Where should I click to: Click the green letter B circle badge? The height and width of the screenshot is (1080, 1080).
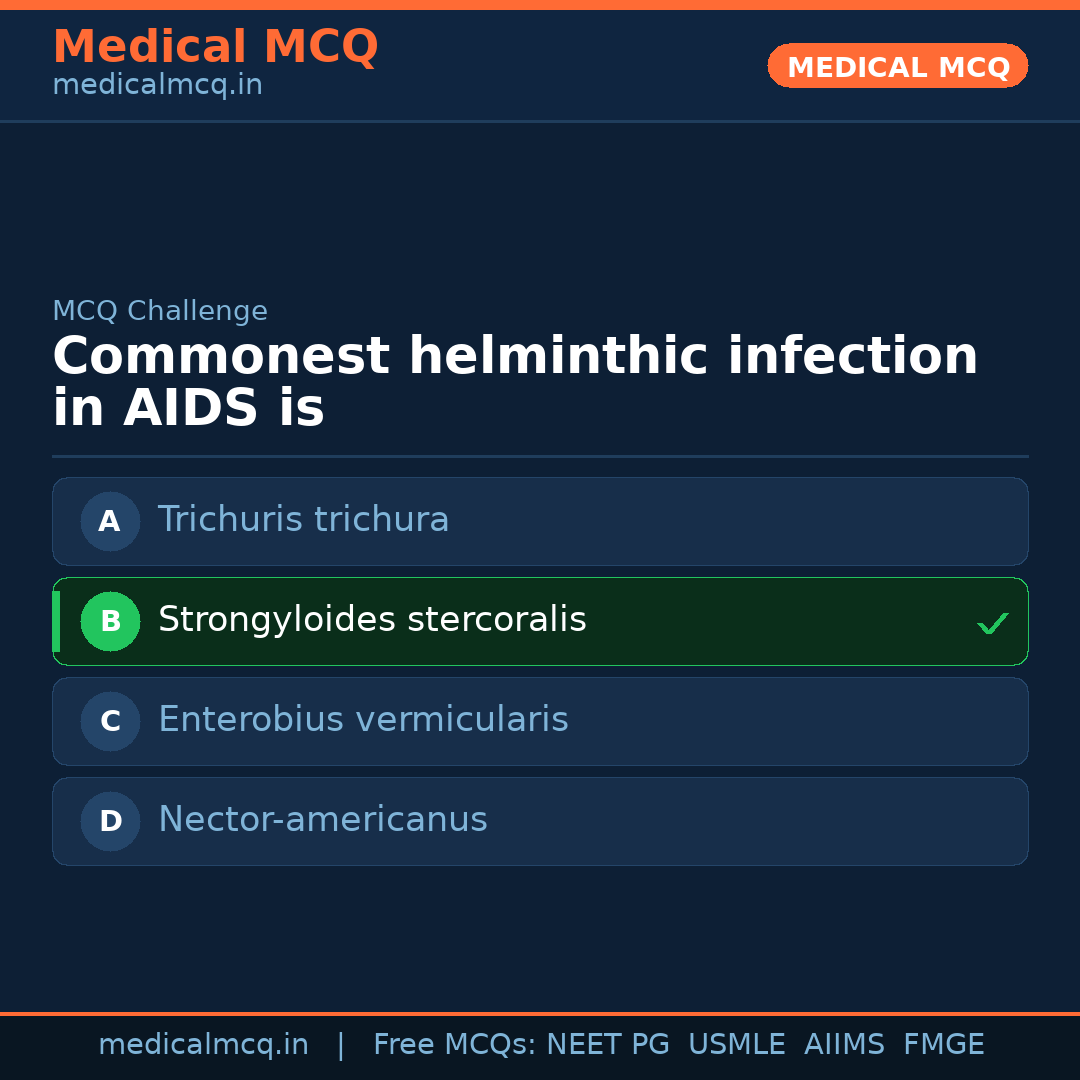coord(110,621)
